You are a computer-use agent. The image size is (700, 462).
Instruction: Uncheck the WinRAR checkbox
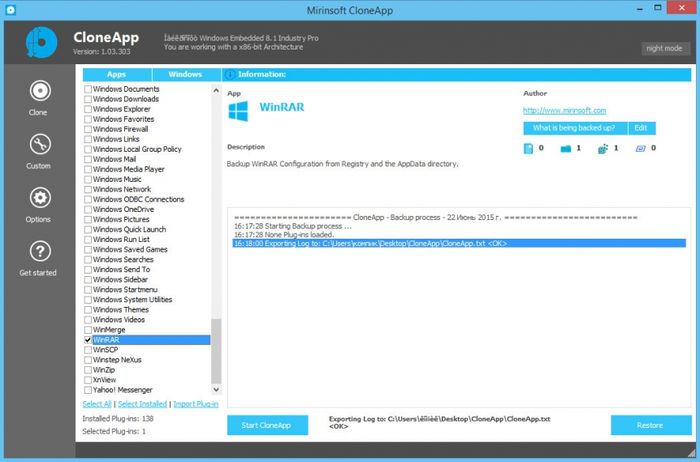click(88, 340)
